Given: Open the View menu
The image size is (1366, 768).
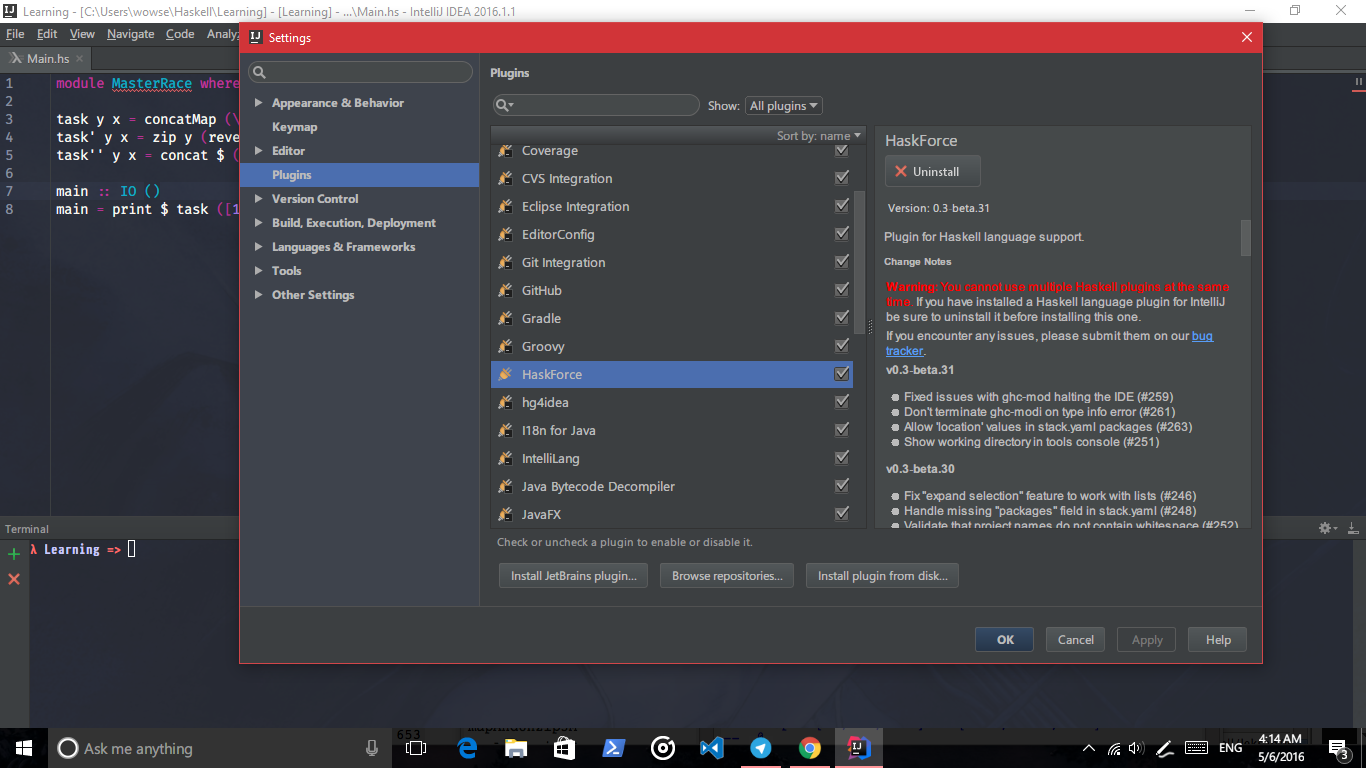Looking at the screenshot, I should point(82,34).
